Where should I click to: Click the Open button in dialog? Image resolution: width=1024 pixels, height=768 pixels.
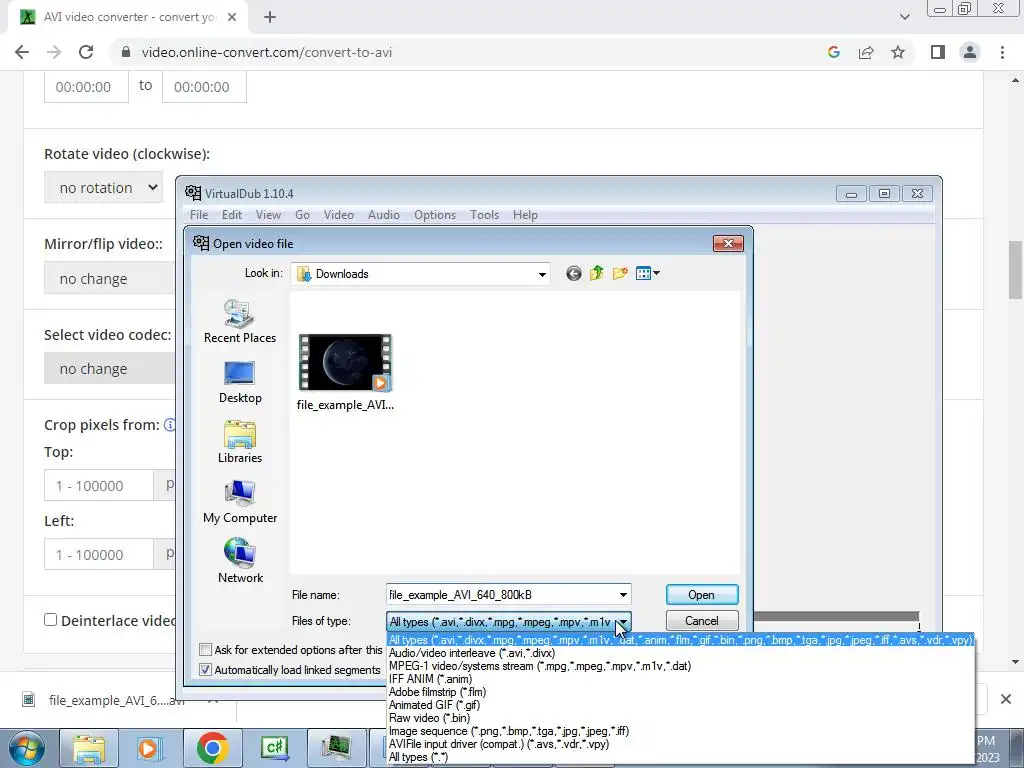pyautogui.click(x=702, y=595)
